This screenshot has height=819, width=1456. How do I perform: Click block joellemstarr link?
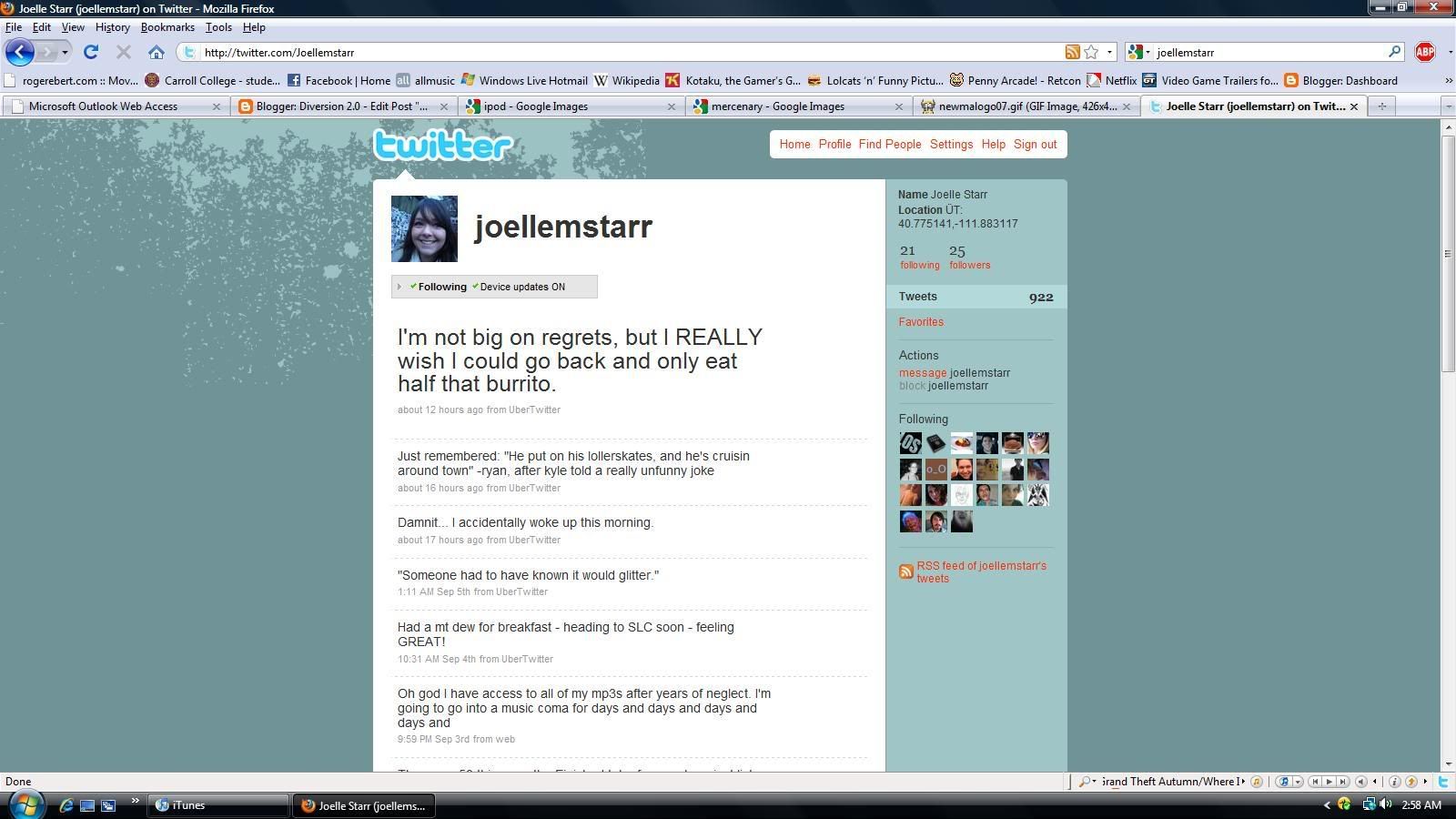point(944,385)
